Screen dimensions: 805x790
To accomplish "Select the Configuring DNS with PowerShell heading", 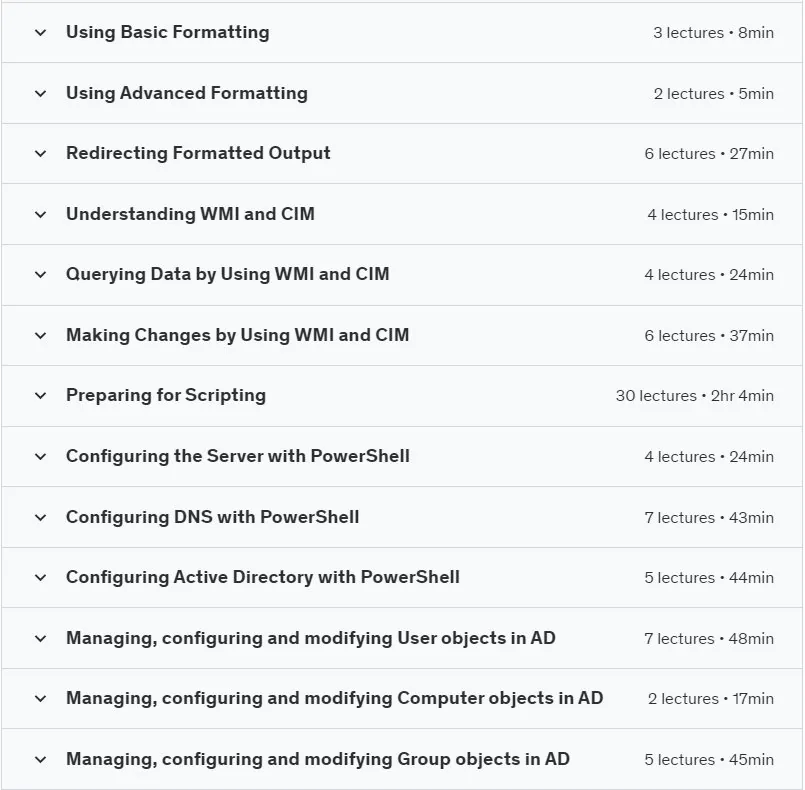I will (213, 517).
